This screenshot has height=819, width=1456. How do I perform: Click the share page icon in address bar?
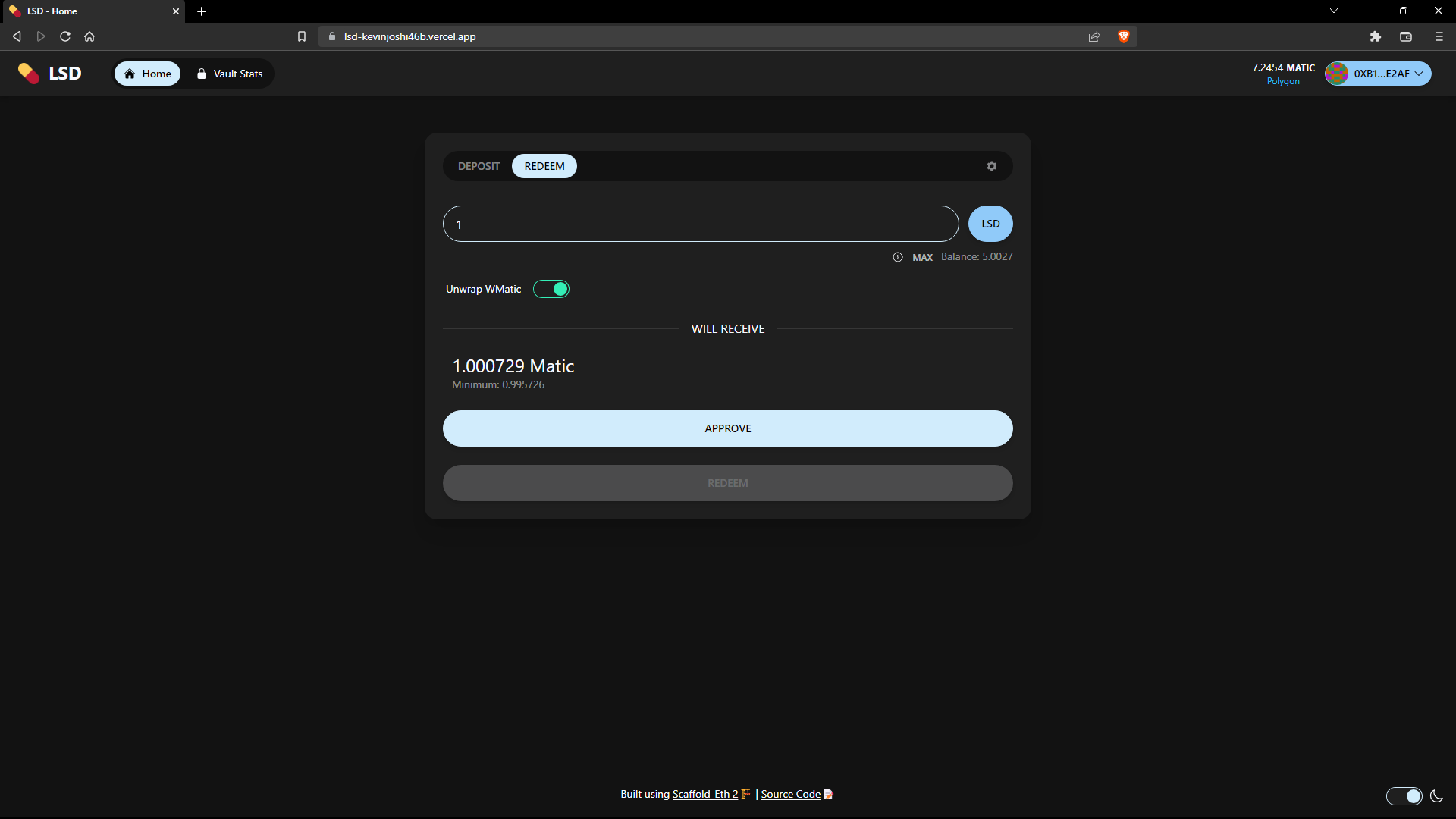(x=1094, y=36)
